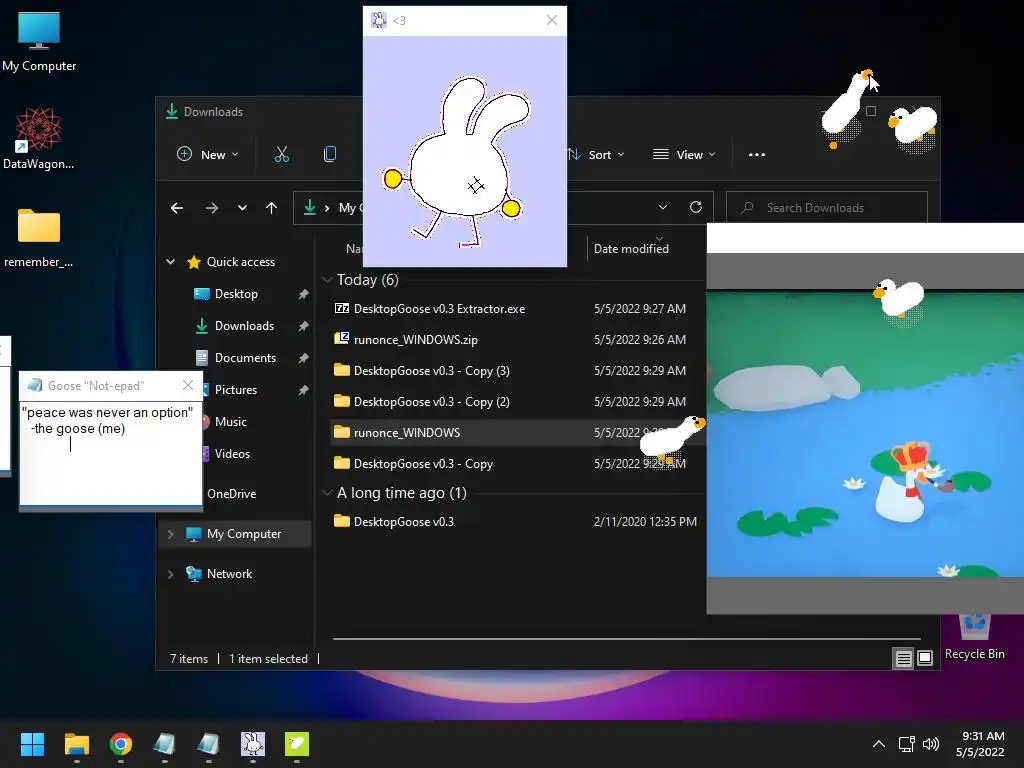Open My Computer desktop icon
Image resolution: width=1024 pixels, height=768 pixels.
coord(39,41)
